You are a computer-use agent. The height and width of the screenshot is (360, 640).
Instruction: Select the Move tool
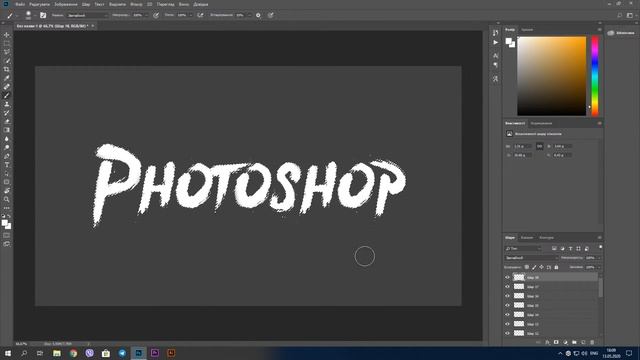tap(7, 35)
